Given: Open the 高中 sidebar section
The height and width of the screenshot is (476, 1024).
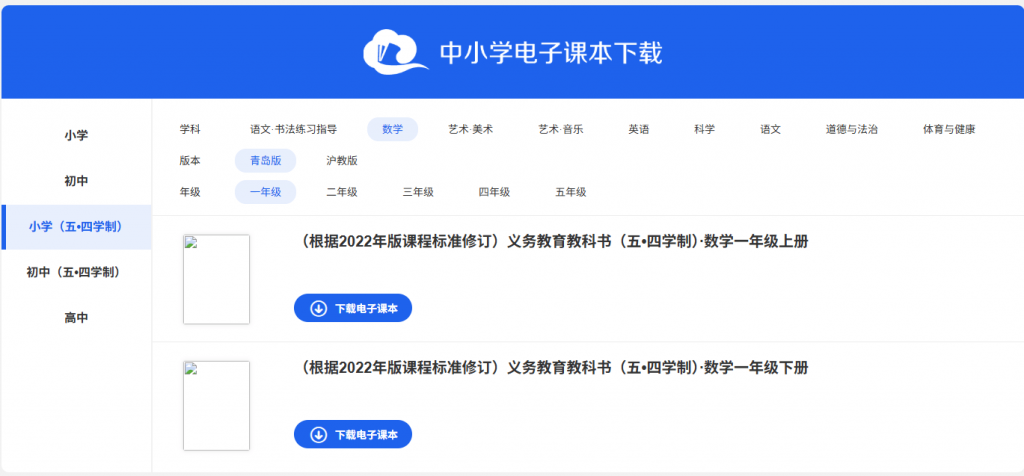Looking at the screenshot, I should (76, 318).
